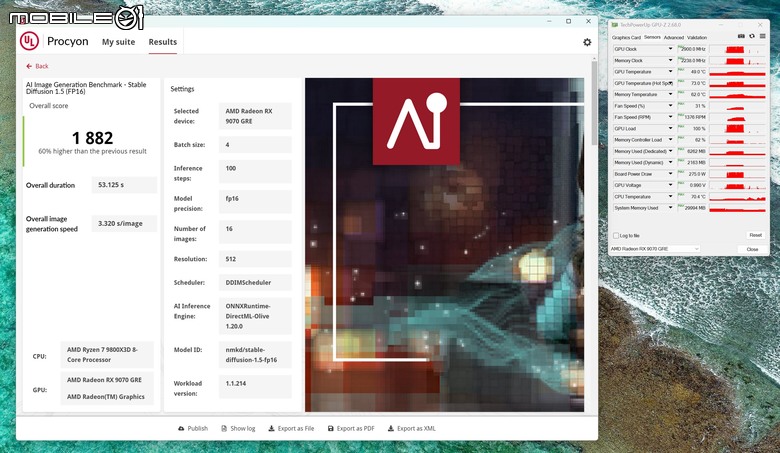This screenshot has width=780, height=453.
Task: Click the Board Power Draw history graph
Action: [737, 174]
